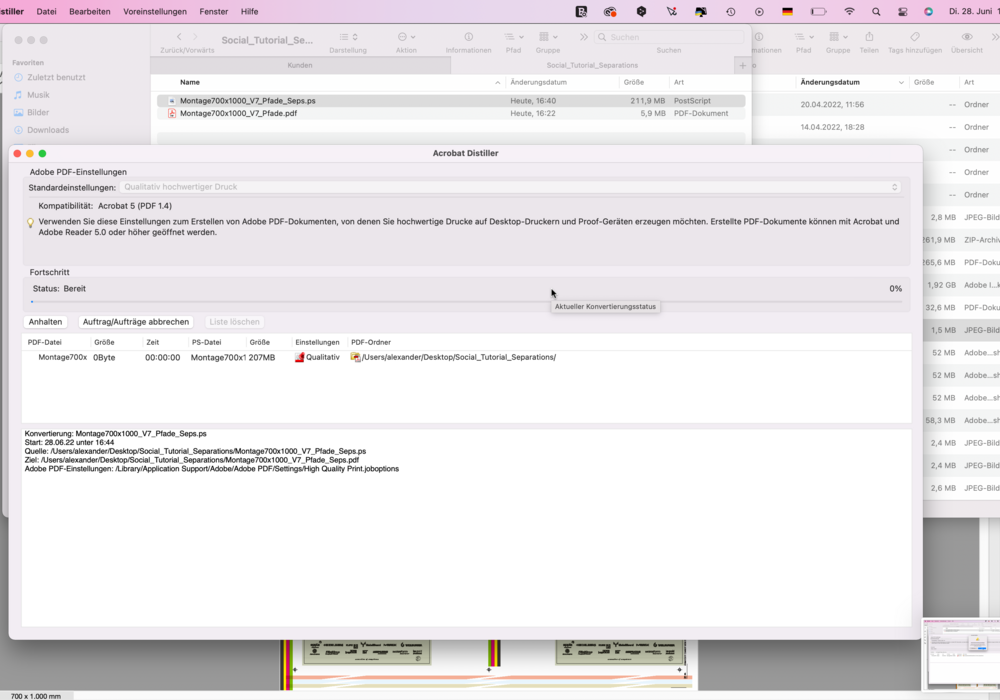Click Teilen share icon in back Finder window
The image size is (1000, 700).
click(869, 37)
